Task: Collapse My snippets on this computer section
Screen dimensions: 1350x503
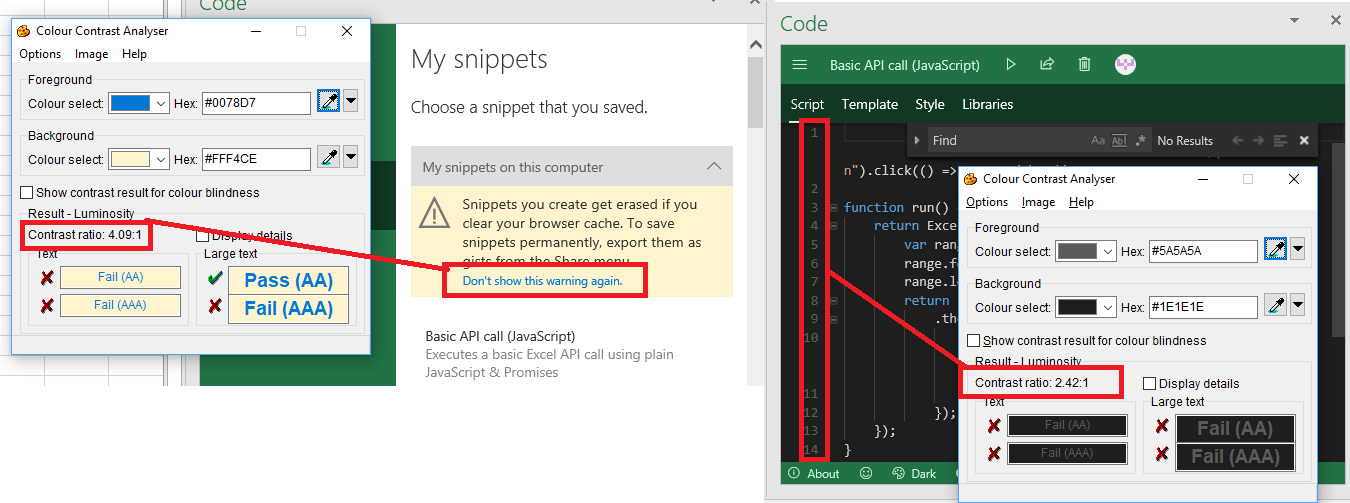Action: pos(713,167)
